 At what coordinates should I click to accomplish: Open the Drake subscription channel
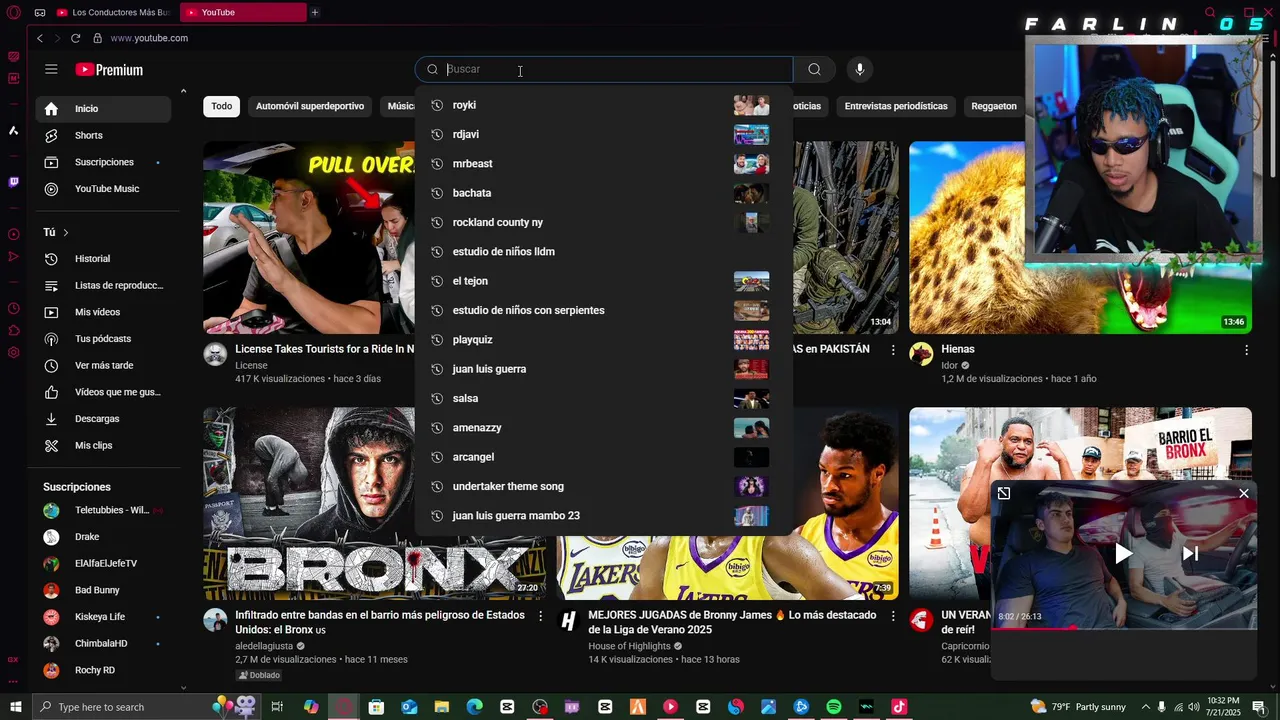click(x=103, y=537)
